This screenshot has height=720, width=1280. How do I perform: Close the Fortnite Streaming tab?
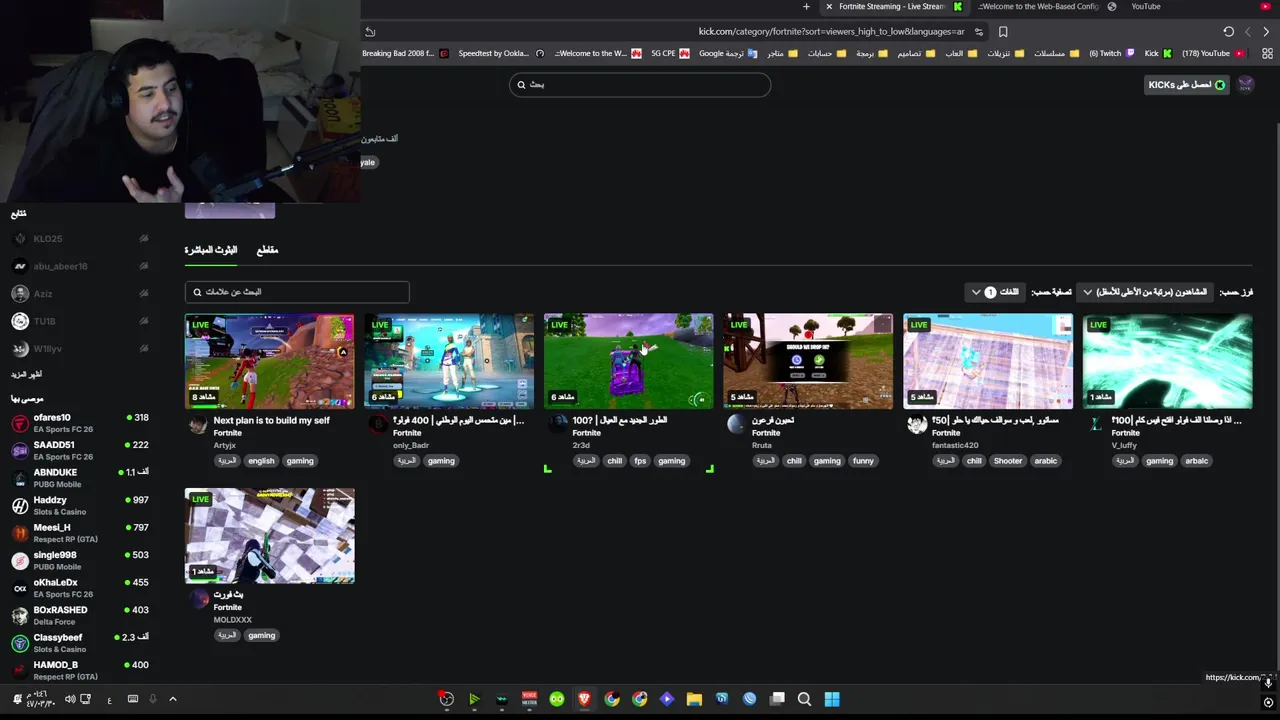pos(829,7)
